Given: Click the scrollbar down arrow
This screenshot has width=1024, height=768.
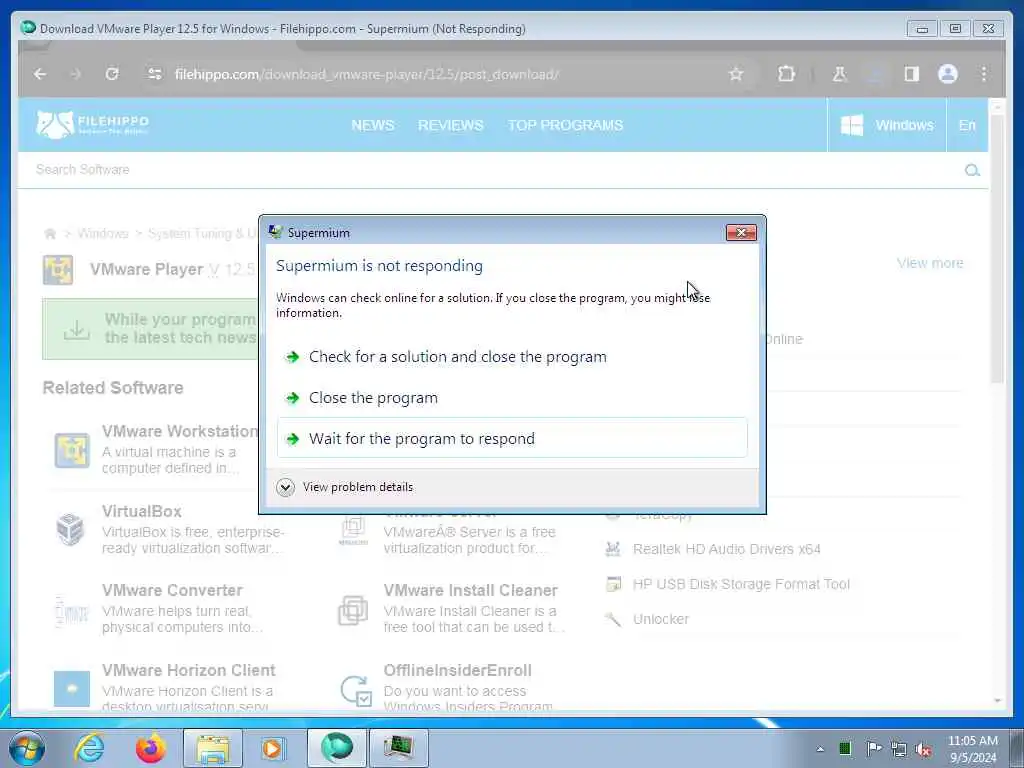Looking at the screenshot, I should pyautogui.click(x=997, y=701).
